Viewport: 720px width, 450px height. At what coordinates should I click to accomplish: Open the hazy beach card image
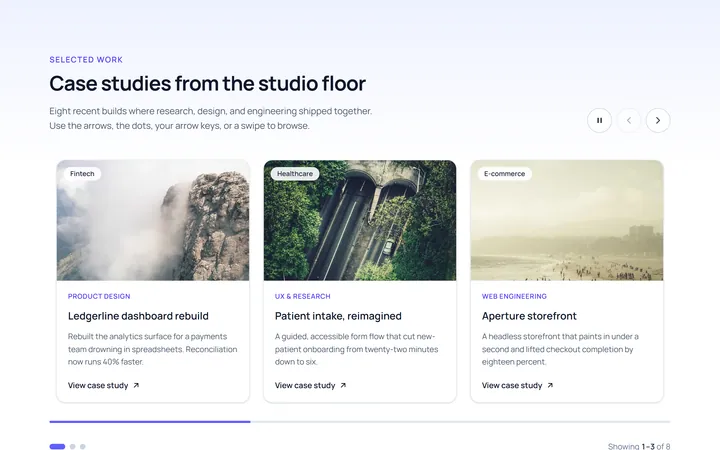coord(567,220)
